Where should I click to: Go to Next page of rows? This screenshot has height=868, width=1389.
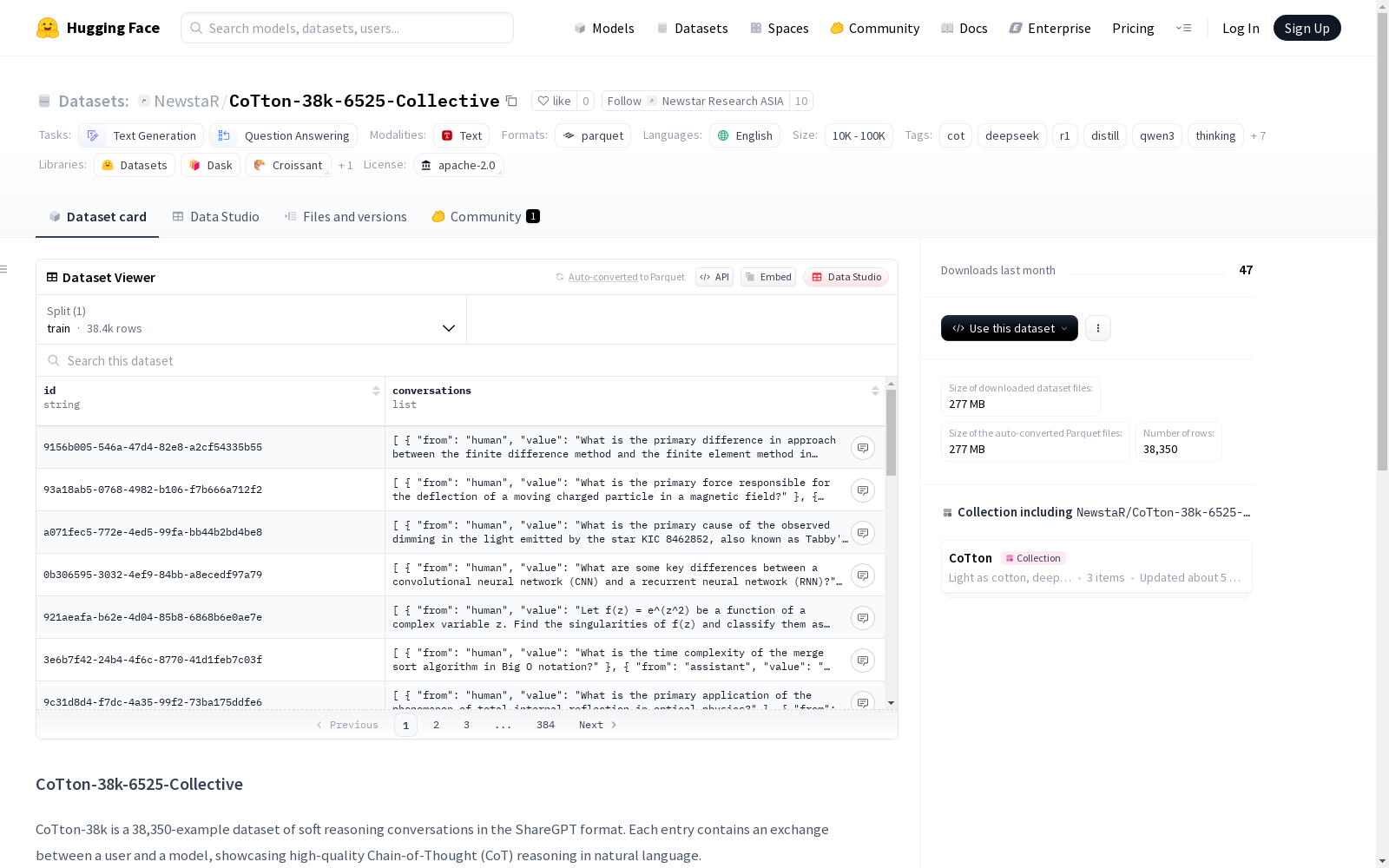point(597,725)
